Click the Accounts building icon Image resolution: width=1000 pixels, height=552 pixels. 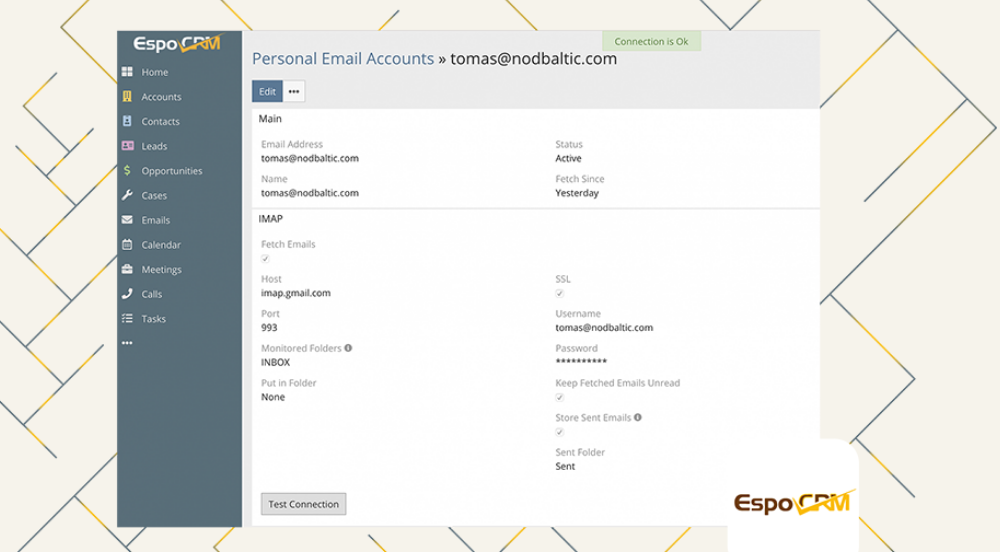(127, 96)
